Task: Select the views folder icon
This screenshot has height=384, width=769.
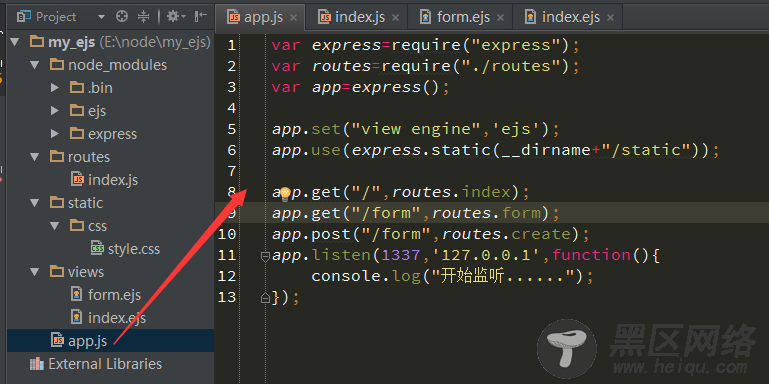Action: click(x=57, y=271)
